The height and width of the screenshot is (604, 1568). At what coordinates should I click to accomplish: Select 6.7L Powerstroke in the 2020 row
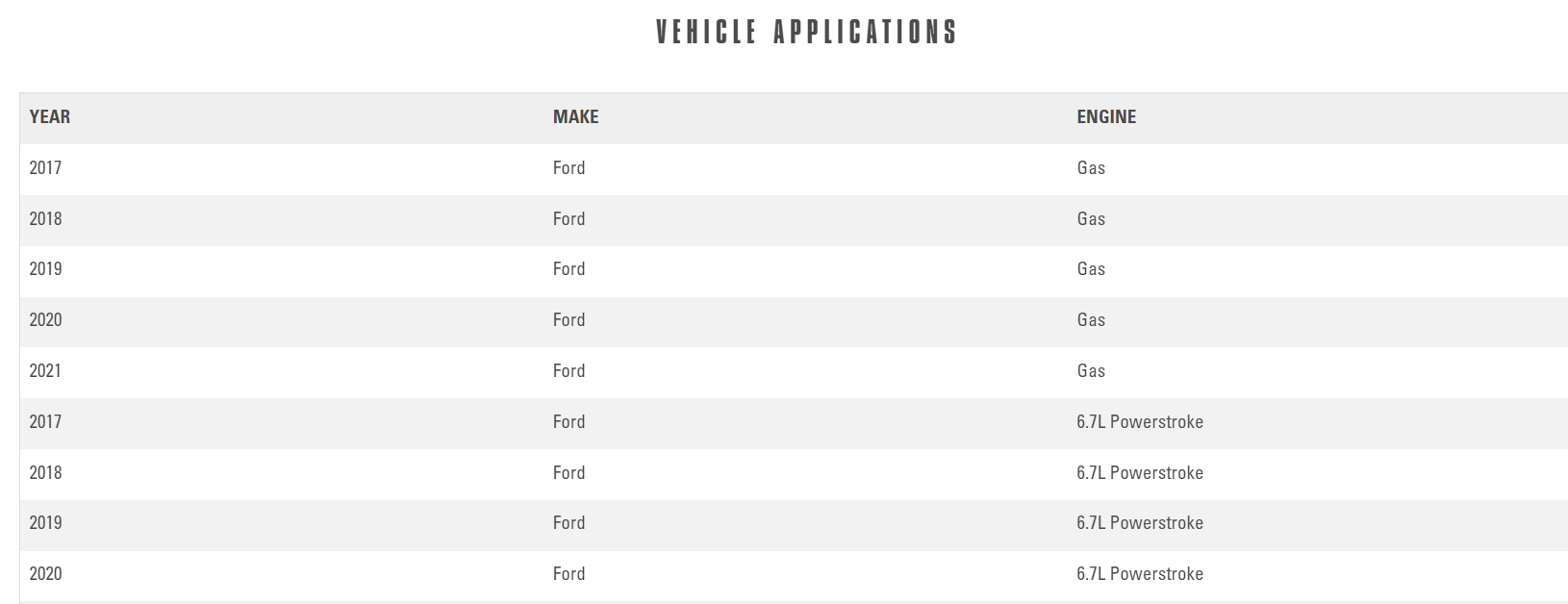pyautogui.click(x=1140, y=574)
